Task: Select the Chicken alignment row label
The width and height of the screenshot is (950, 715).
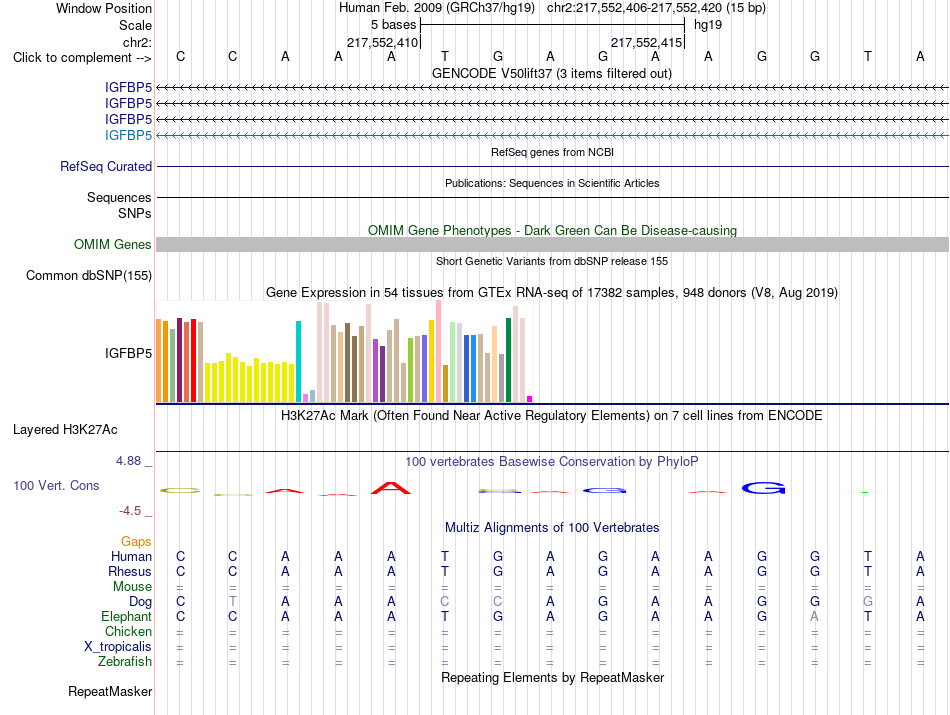Action: tap(128, 631)
